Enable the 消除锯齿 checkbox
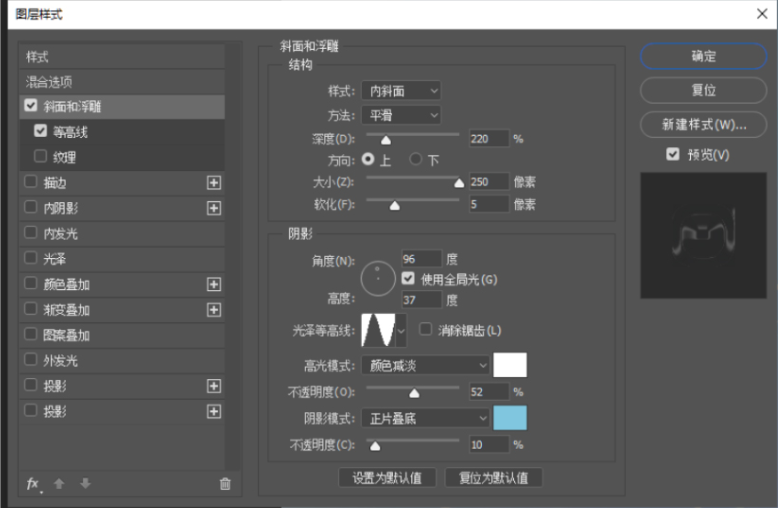The width and height of the screenshot is (778, 508). coord(426,329)
